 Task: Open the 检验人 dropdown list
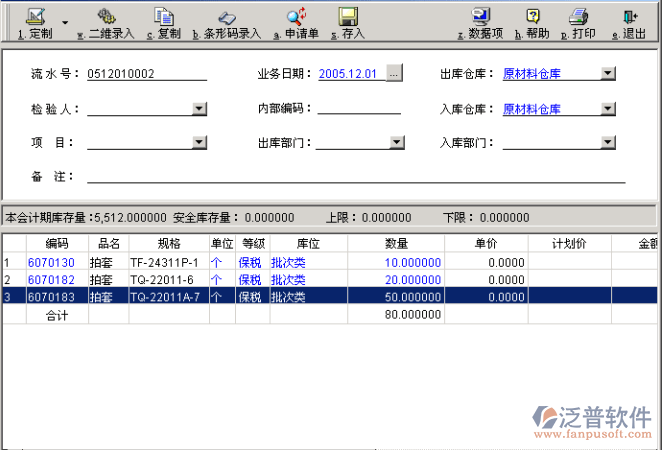coord(199,109)
